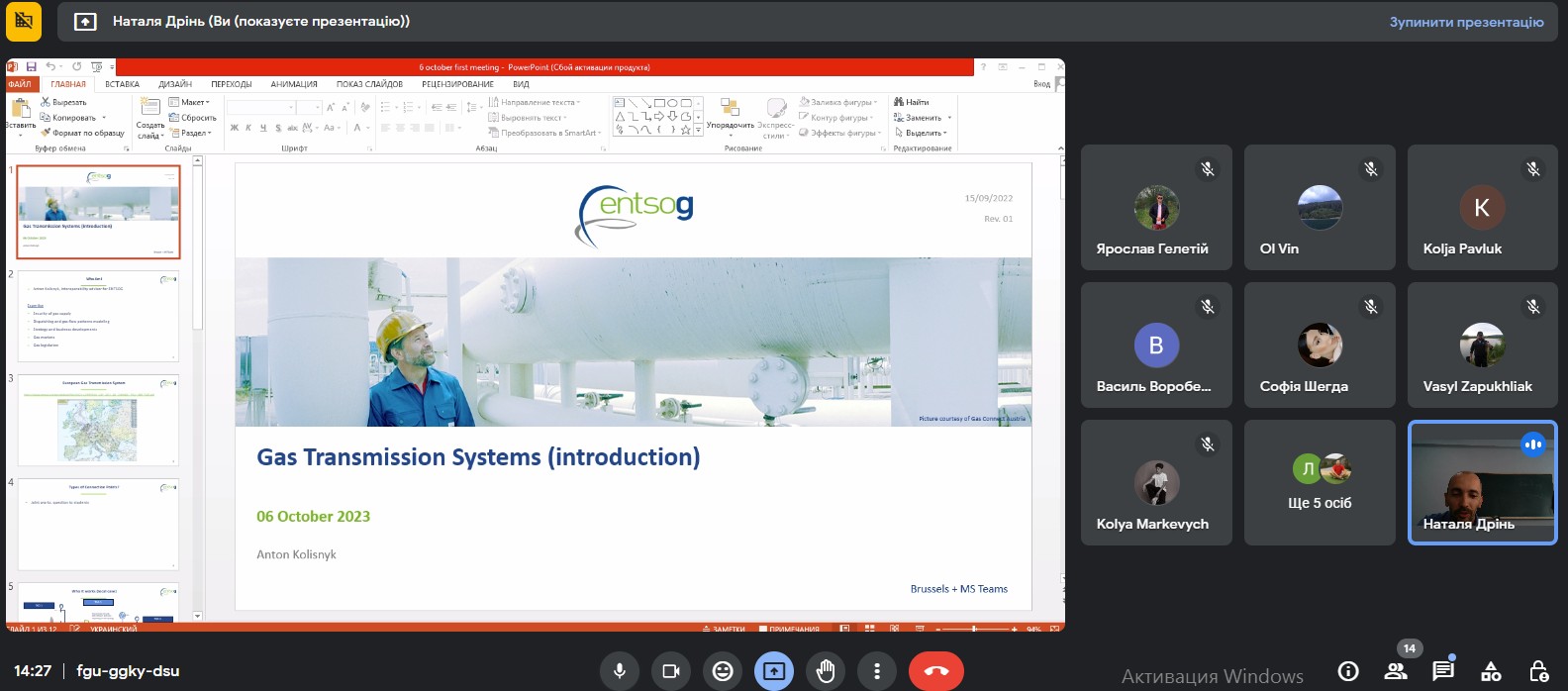Open the chat messages panel
The height and width of the screenshot is (691, 1568).
point(1442,671)
